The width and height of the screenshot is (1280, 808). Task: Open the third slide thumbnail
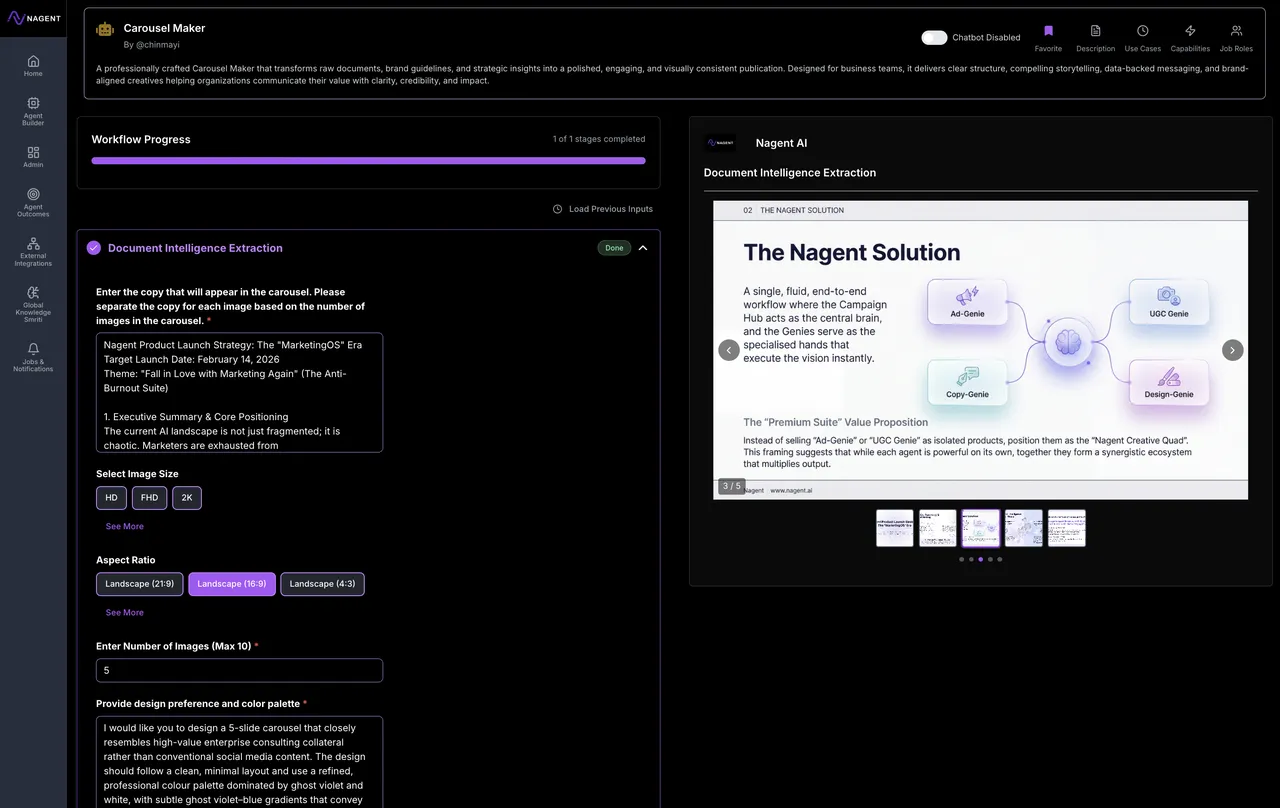(981, 528)
